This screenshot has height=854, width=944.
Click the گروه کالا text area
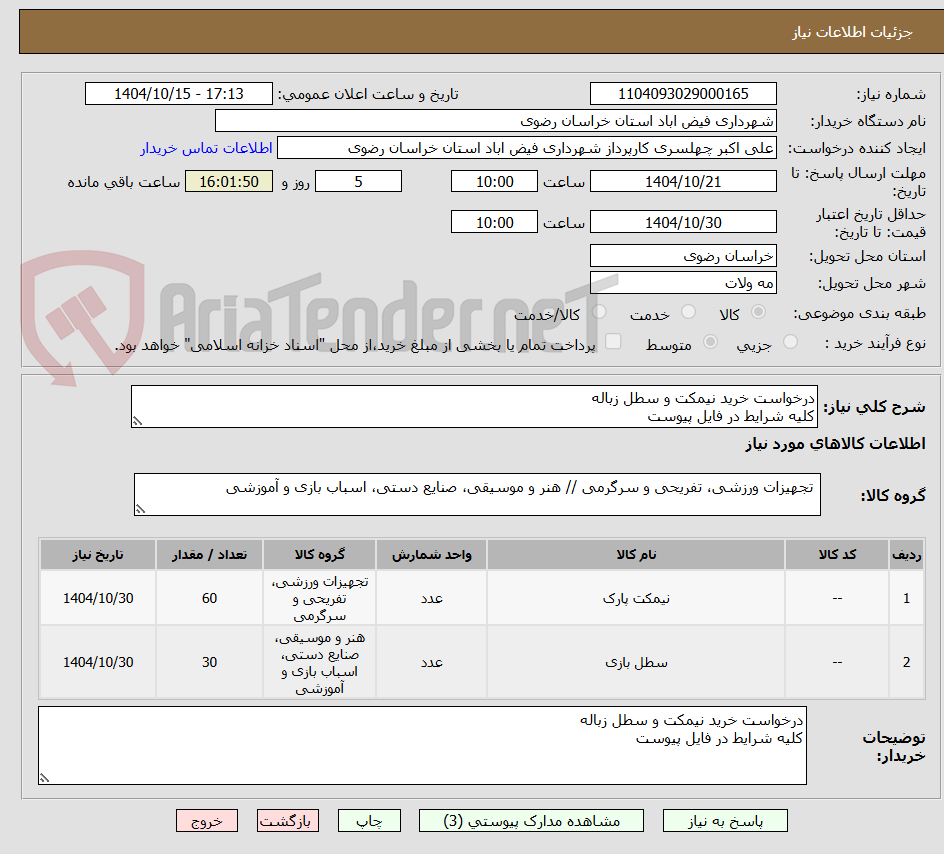point(477,495)
